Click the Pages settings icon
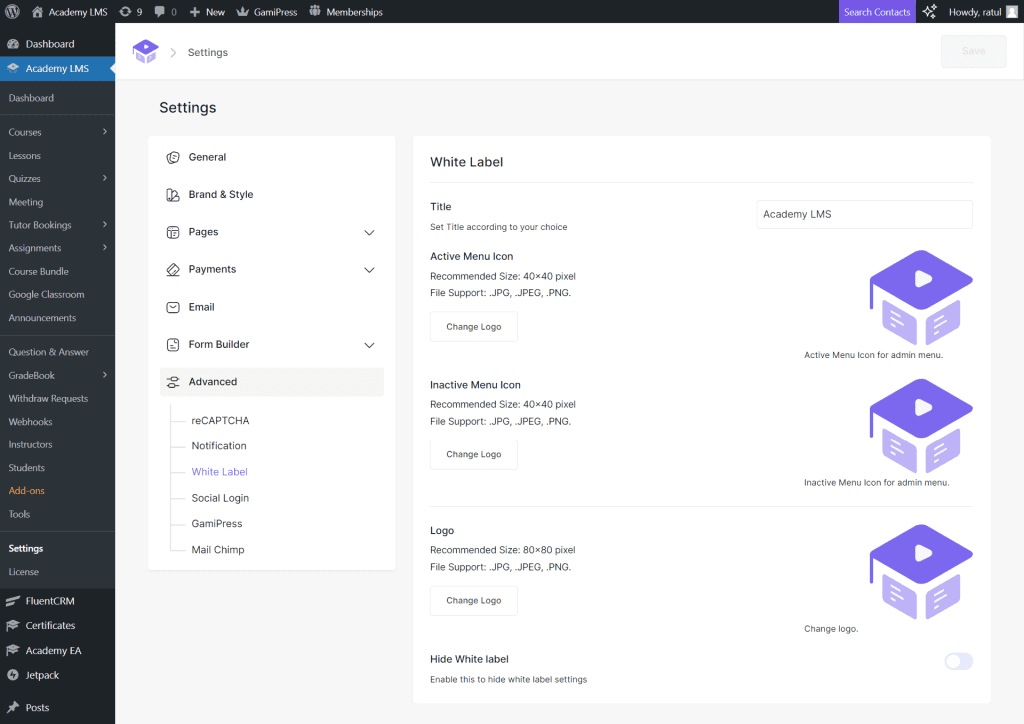Screen dimensions: 1024x724 176,231
